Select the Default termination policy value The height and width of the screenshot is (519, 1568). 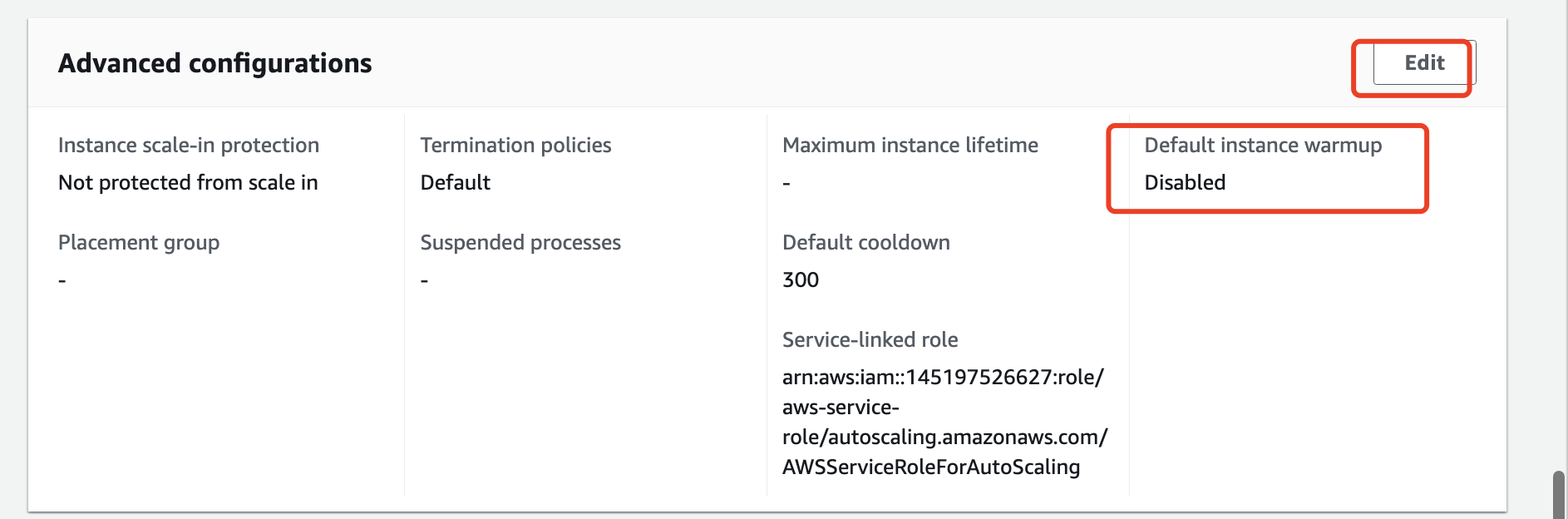point(455,182)
